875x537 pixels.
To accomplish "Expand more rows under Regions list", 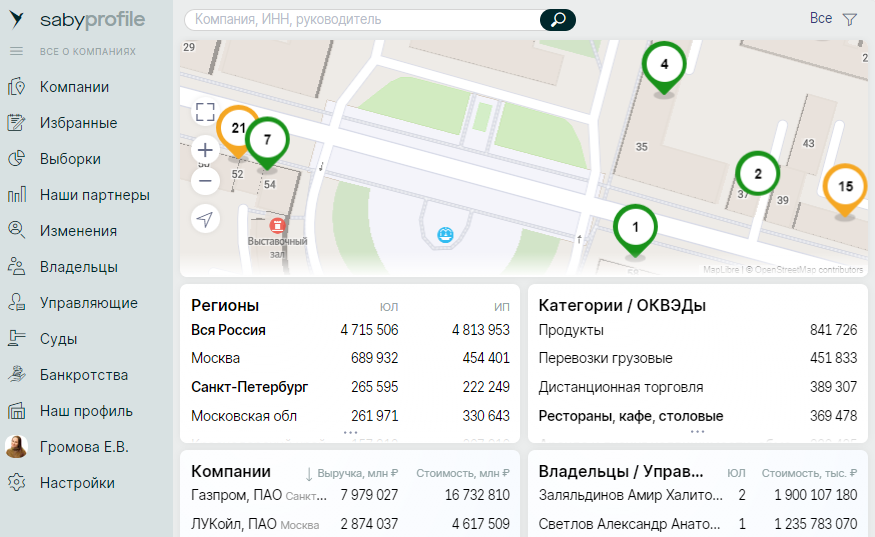I will [350, 432].
